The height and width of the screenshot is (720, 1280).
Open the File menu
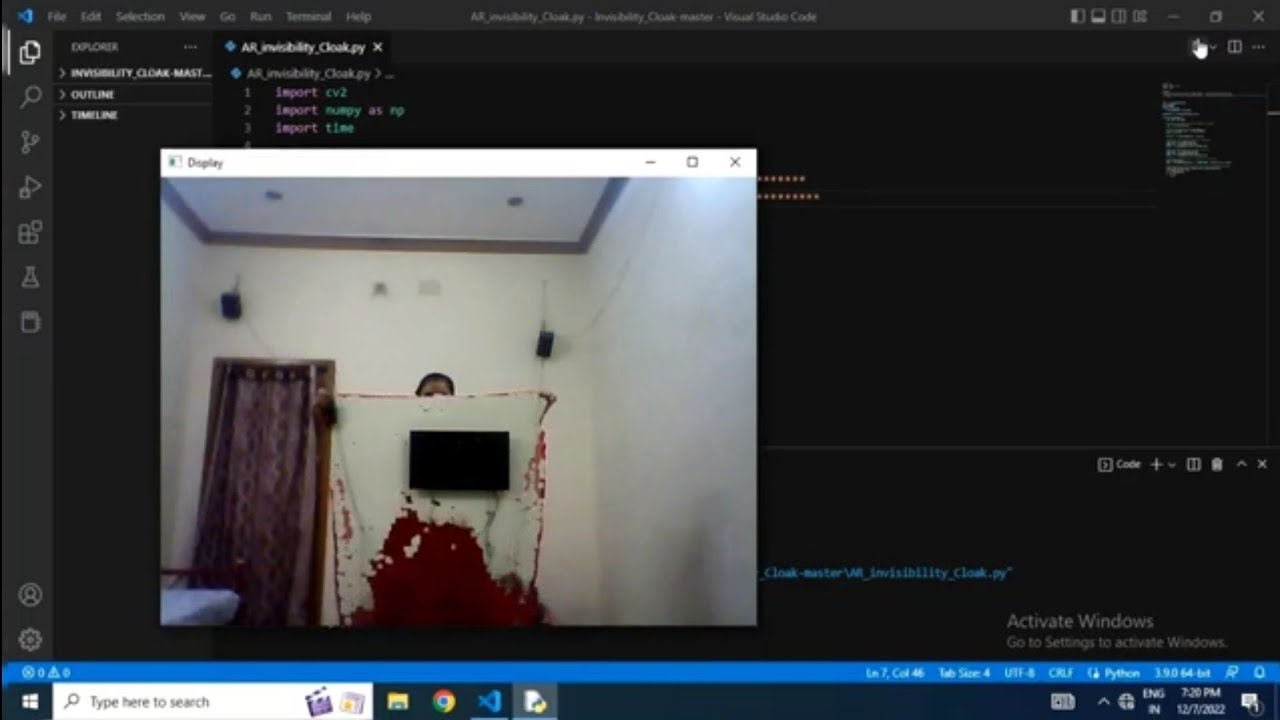[57, 17]
